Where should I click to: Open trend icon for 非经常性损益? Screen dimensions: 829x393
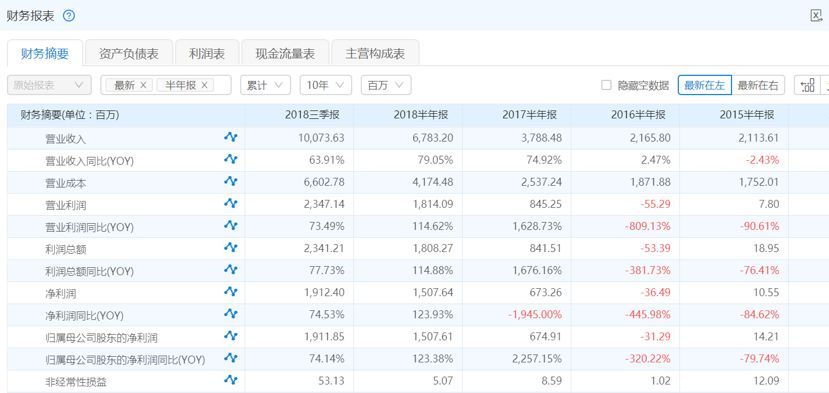pyautogui.click(x=231, y=380)
